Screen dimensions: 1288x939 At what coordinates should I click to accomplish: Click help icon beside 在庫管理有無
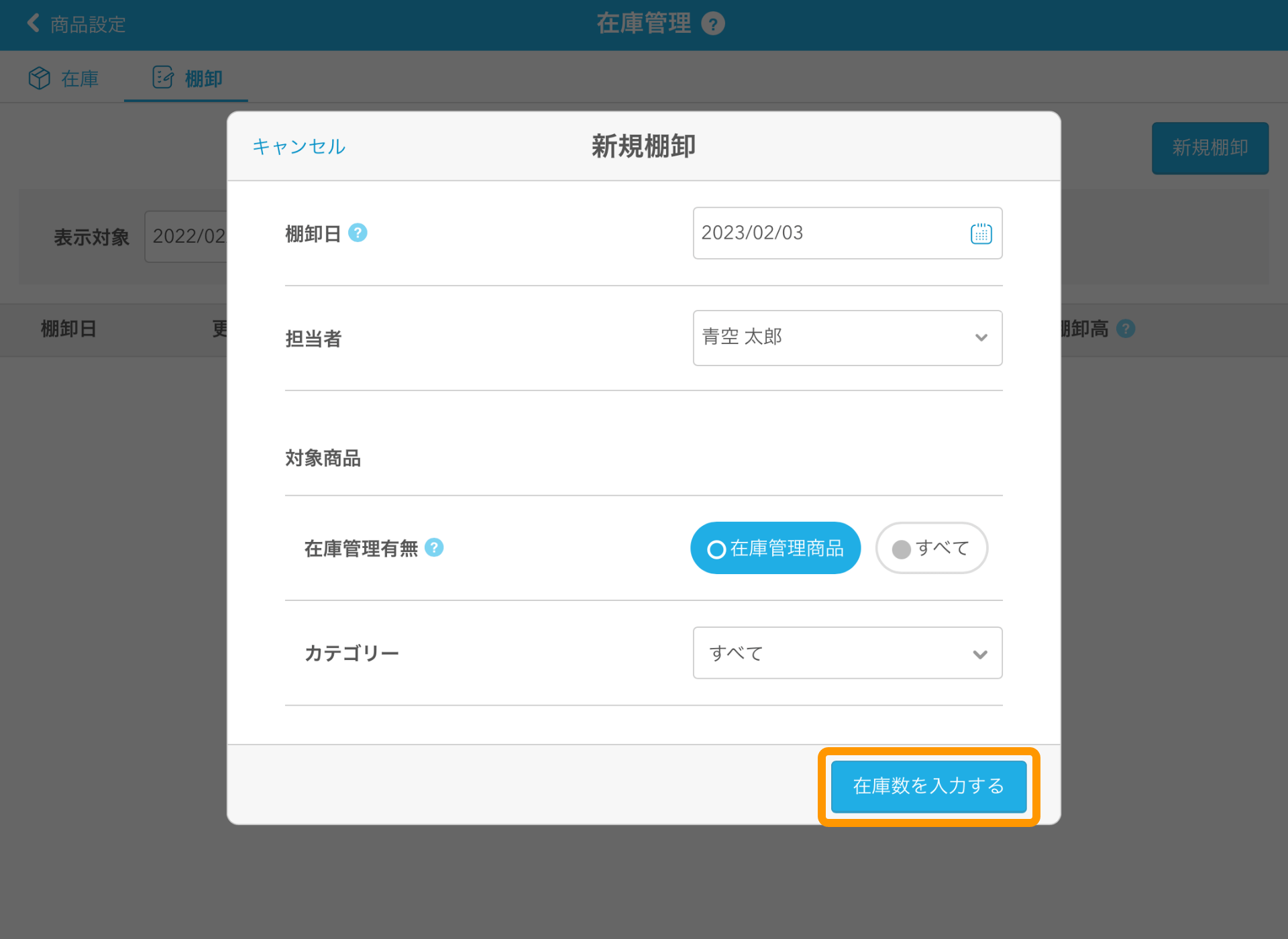tap(434, 548)
